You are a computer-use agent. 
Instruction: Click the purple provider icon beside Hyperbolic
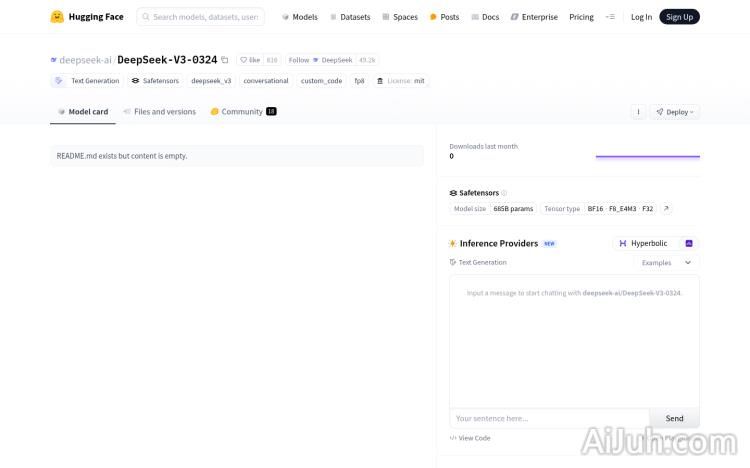pos(688,243)
